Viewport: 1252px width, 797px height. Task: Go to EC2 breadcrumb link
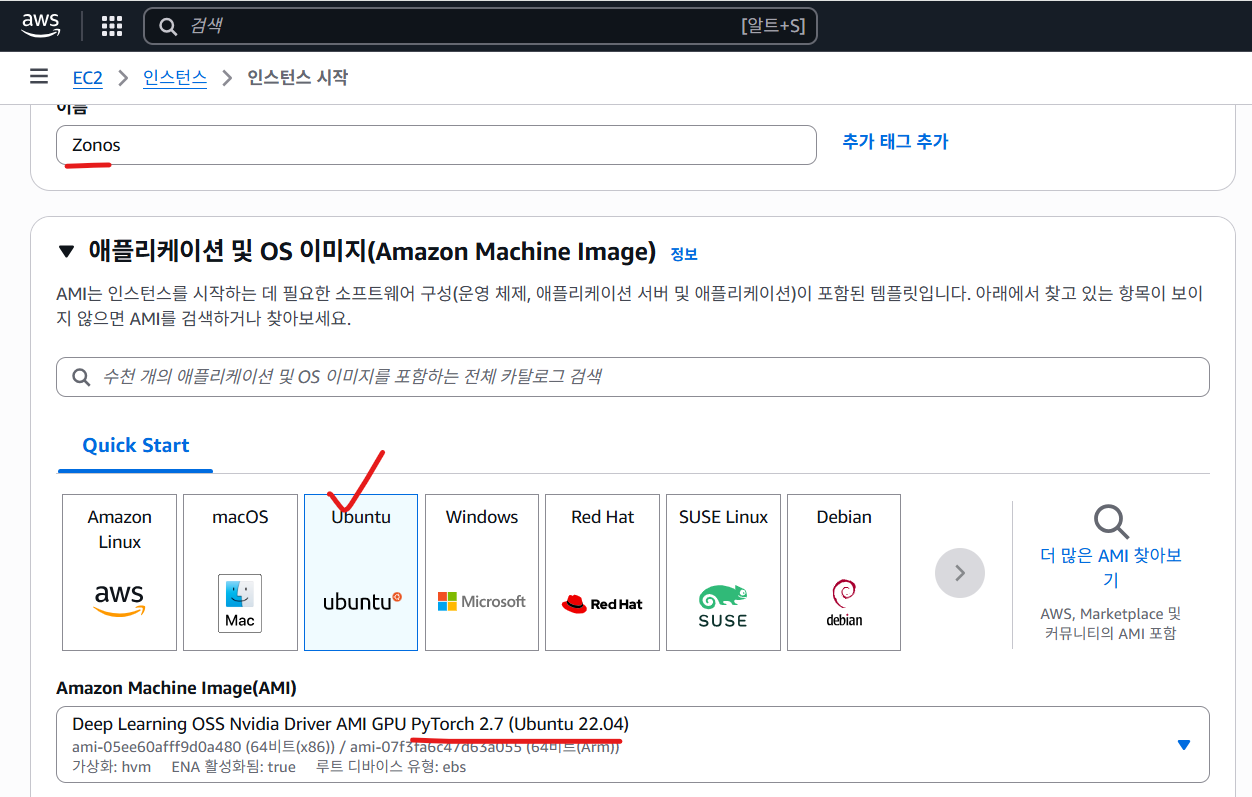[x=88, y=78]
